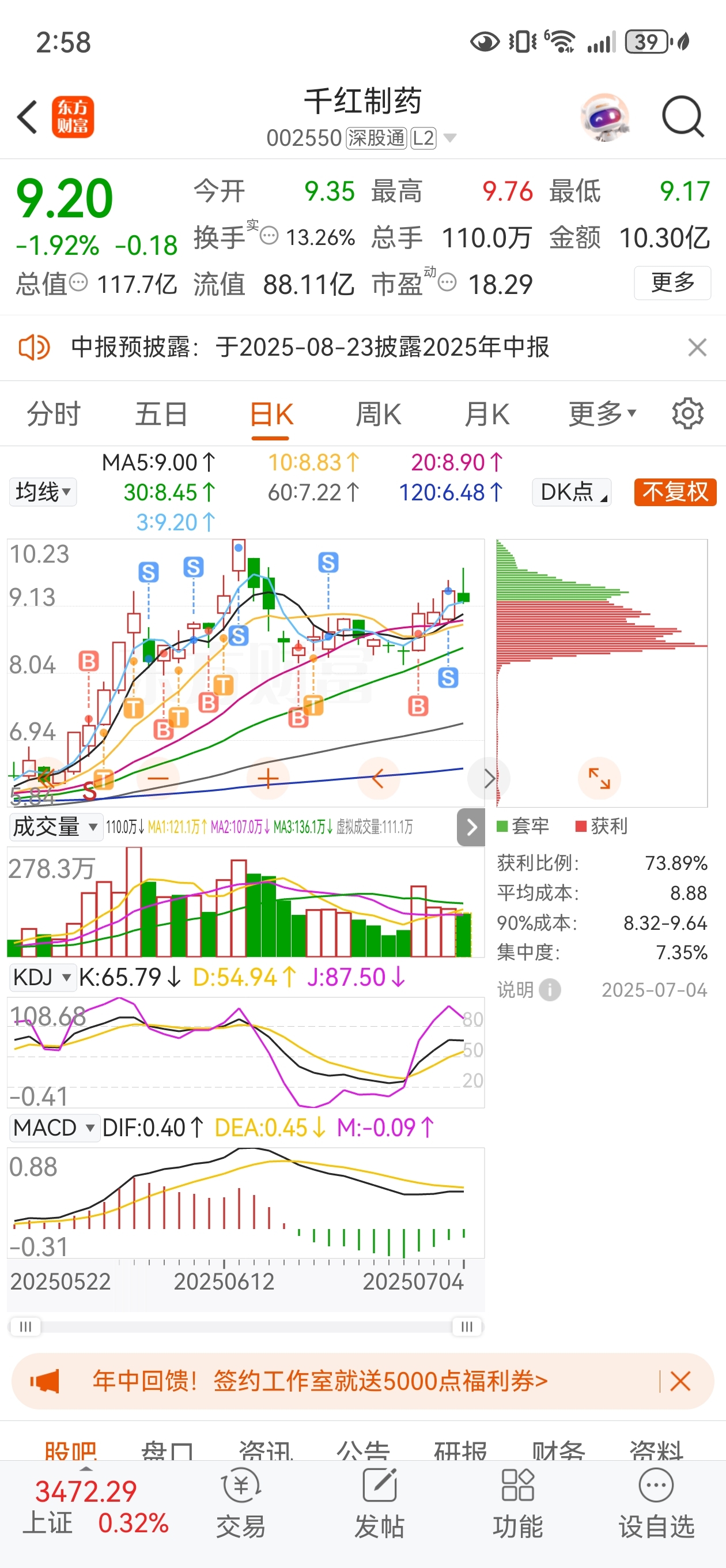Open the search magnifier

(x=682, y=116)
